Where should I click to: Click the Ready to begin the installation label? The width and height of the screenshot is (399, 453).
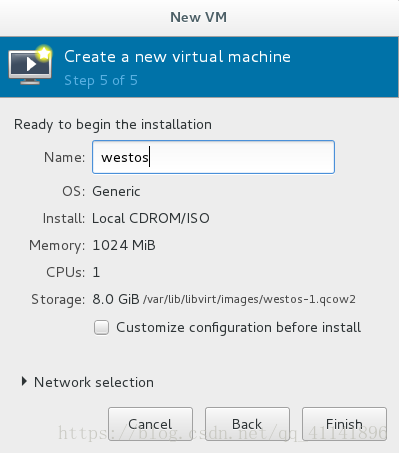tap(113, 125)
